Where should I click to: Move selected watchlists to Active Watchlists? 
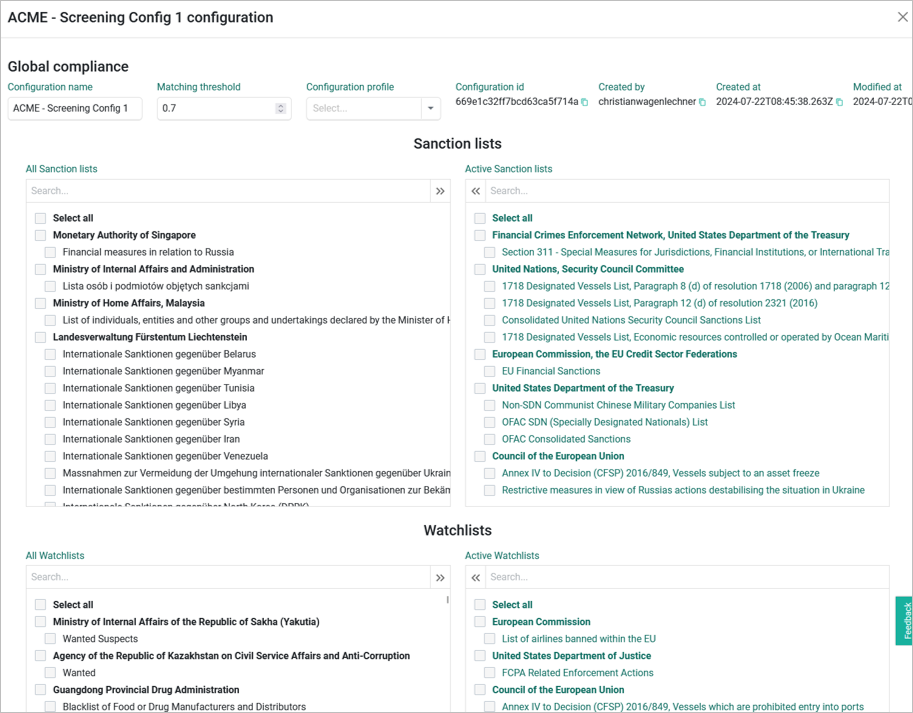coord(440,577)
